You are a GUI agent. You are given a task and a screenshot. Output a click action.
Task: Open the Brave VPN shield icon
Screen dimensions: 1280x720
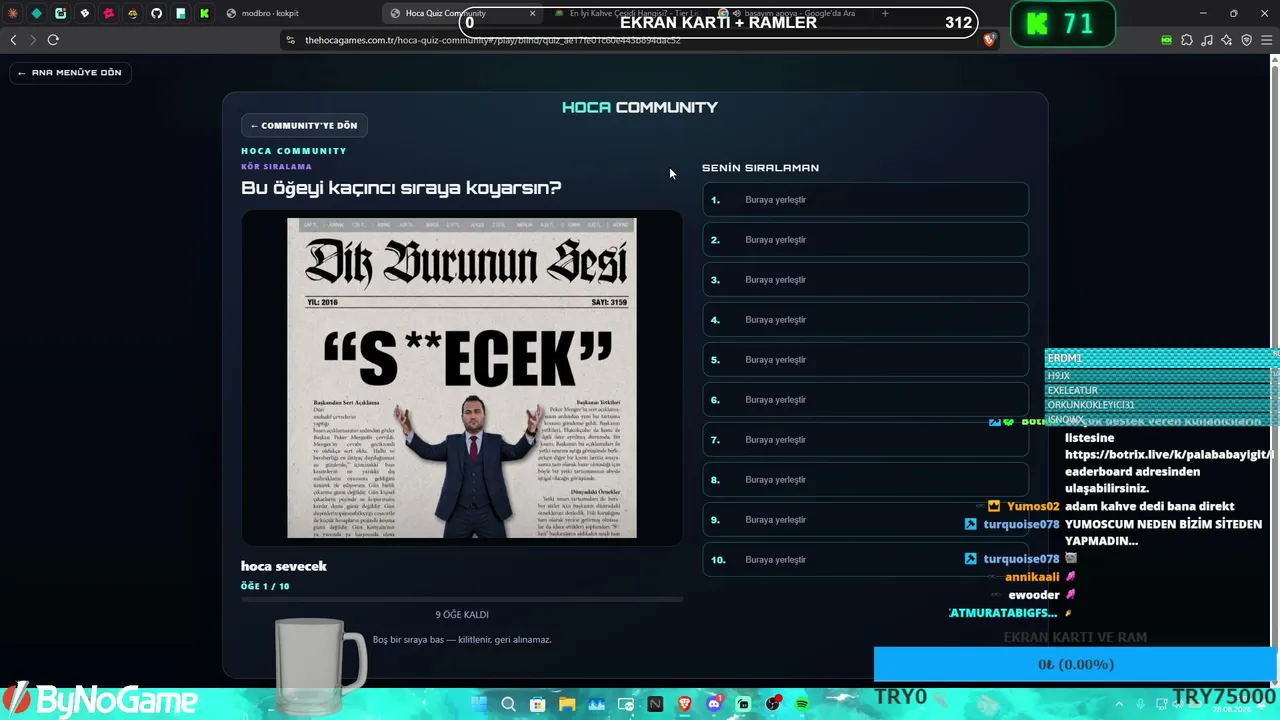[1246, 40]
